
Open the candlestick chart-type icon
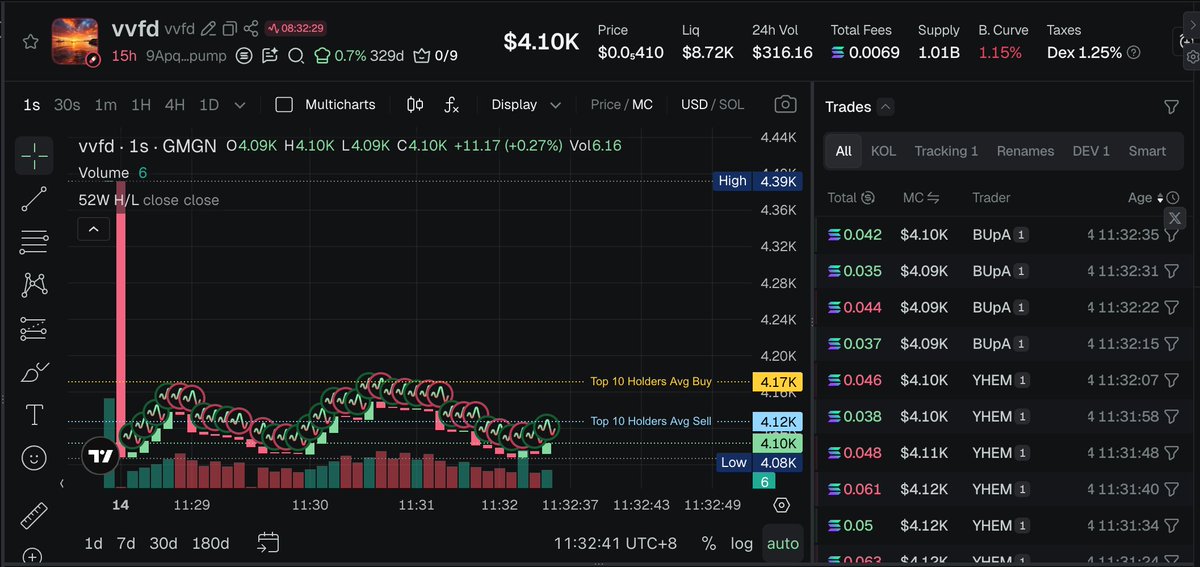415,104
